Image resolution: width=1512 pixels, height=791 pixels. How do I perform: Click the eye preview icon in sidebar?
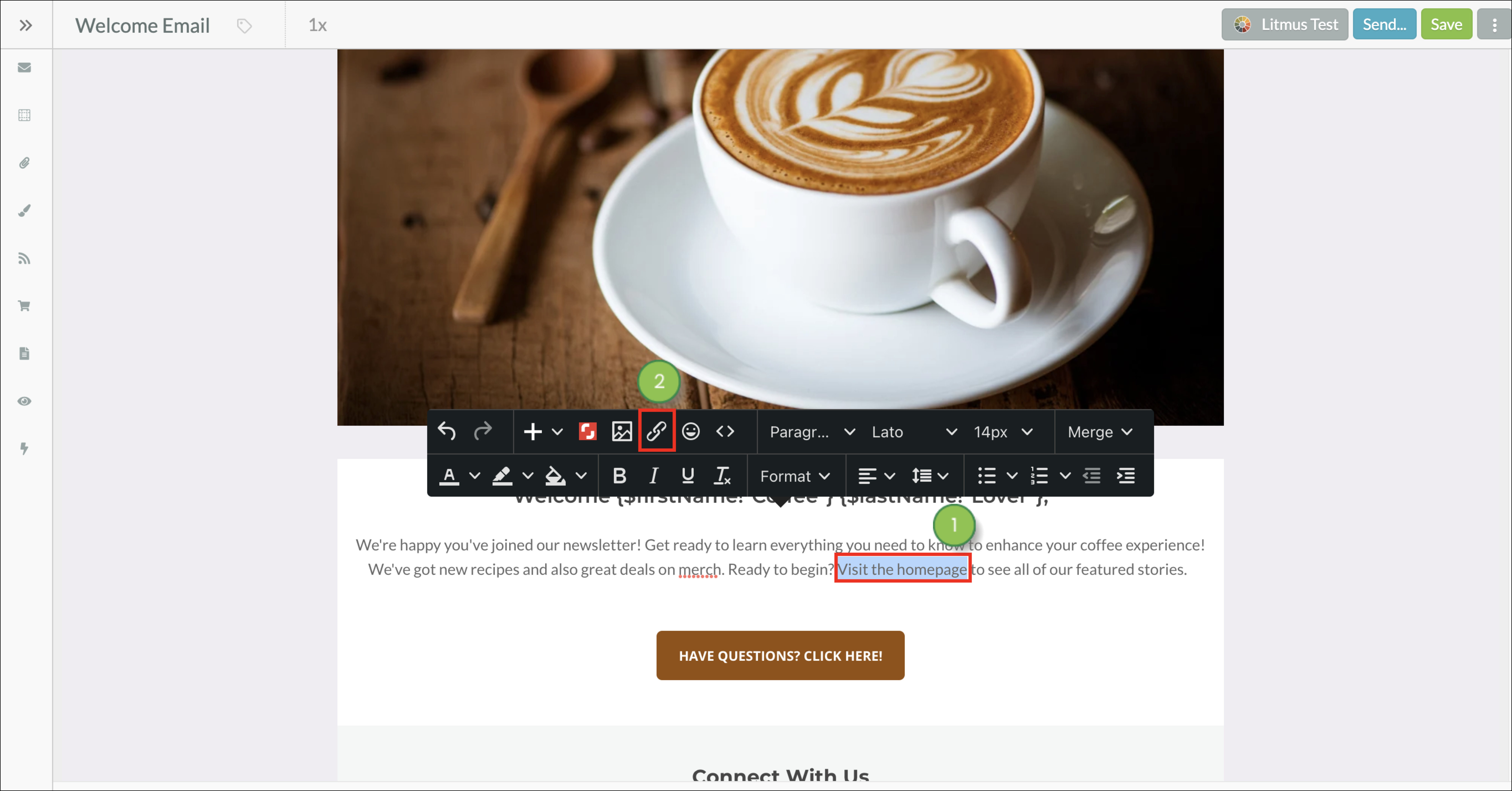tap(24, 401)
